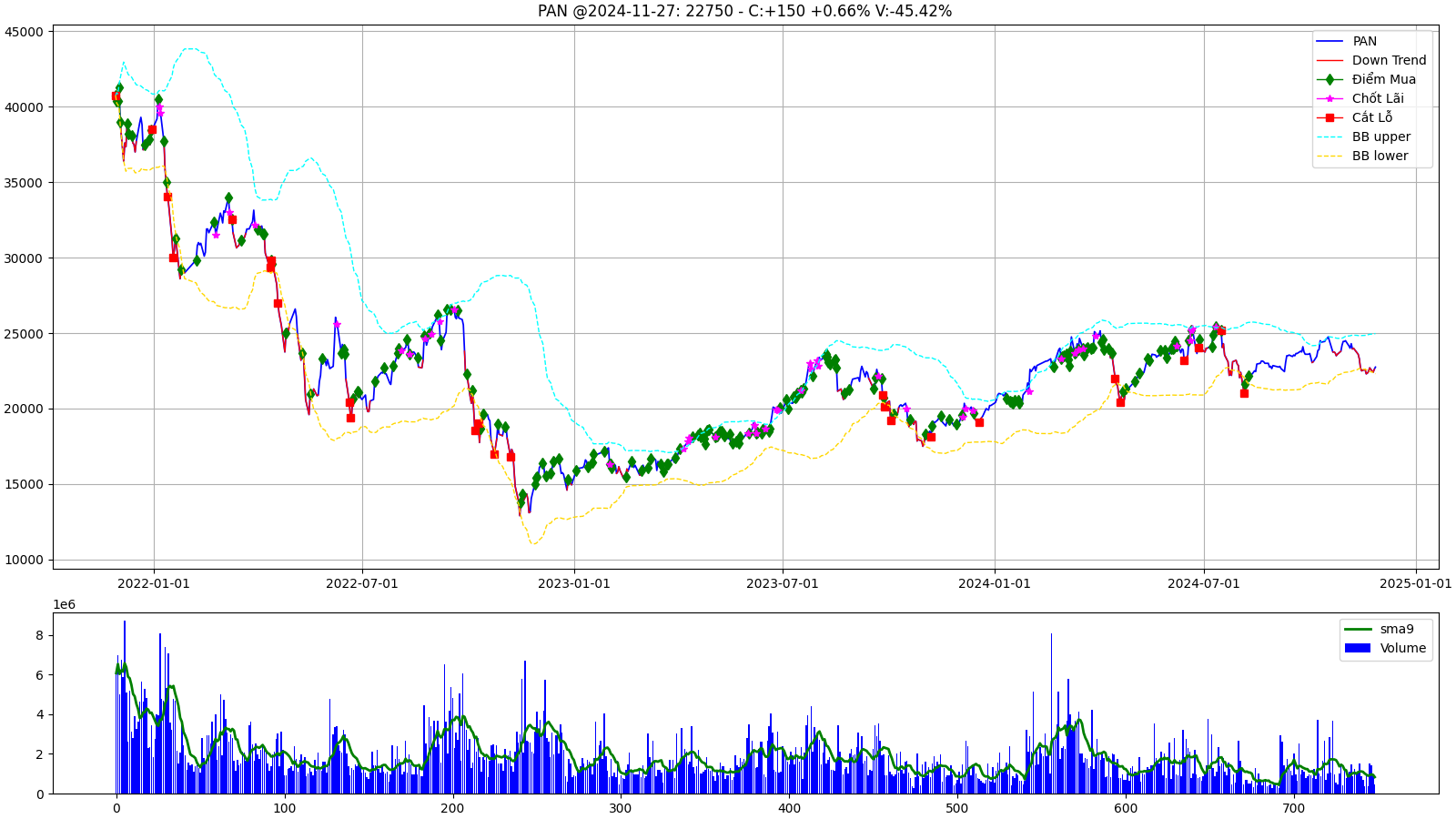Click the 6 tick on volume axis
The height and width of the screenshot is (819, 1456).
(39, 675)
